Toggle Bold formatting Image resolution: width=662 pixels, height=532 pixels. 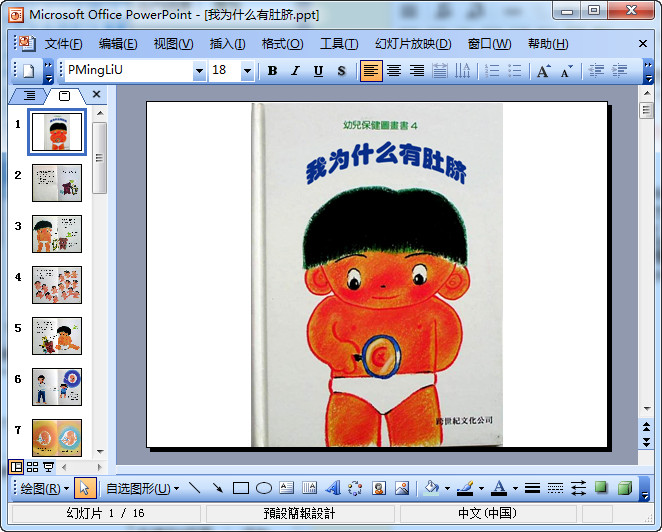272,71
